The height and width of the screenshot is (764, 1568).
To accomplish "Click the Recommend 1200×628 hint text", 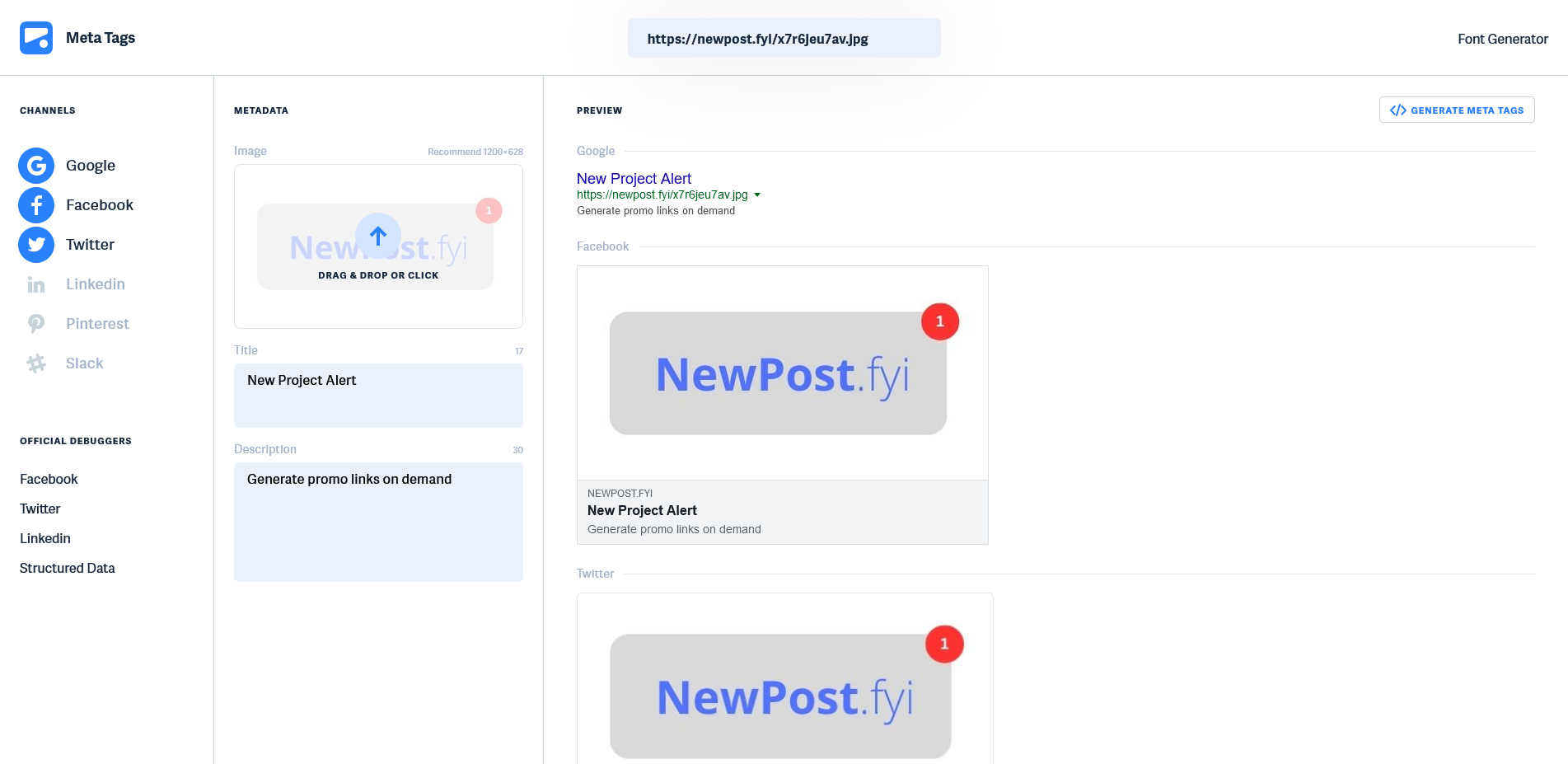I will point(475,152).
